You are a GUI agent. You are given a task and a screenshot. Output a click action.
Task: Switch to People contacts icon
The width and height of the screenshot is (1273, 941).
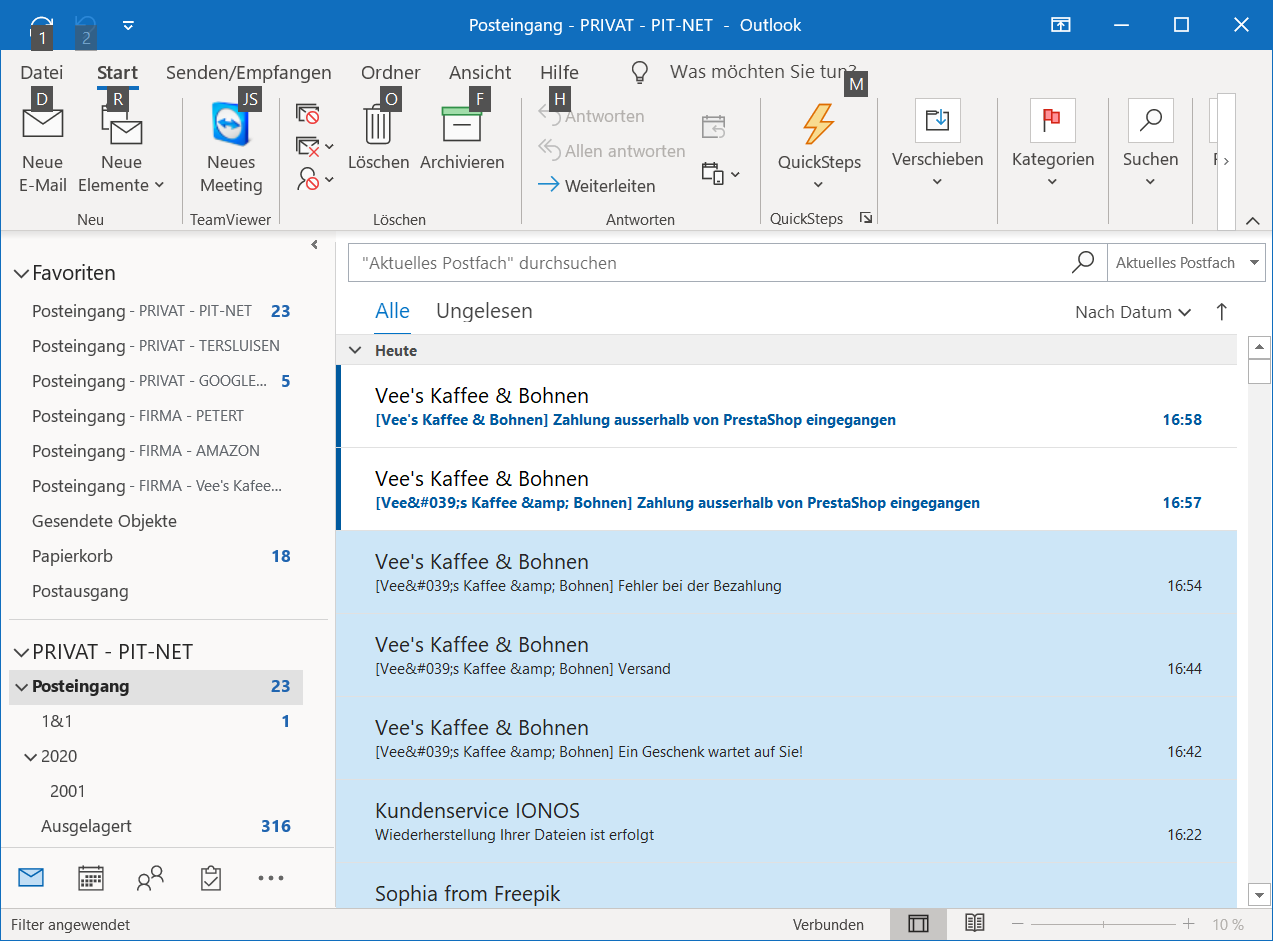(x=151, y=878)
